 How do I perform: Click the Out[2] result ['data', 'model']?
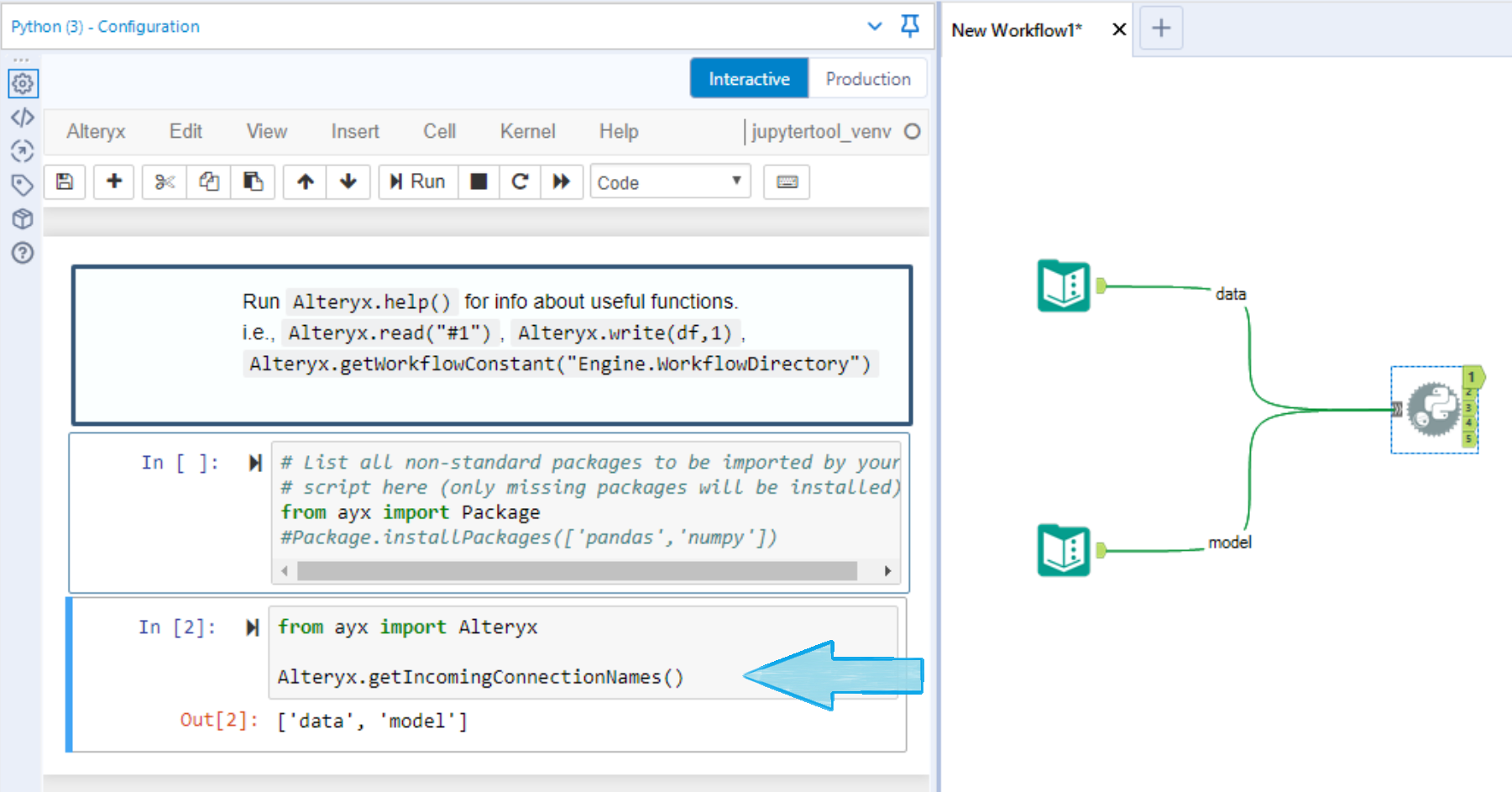tap(372, 721)
